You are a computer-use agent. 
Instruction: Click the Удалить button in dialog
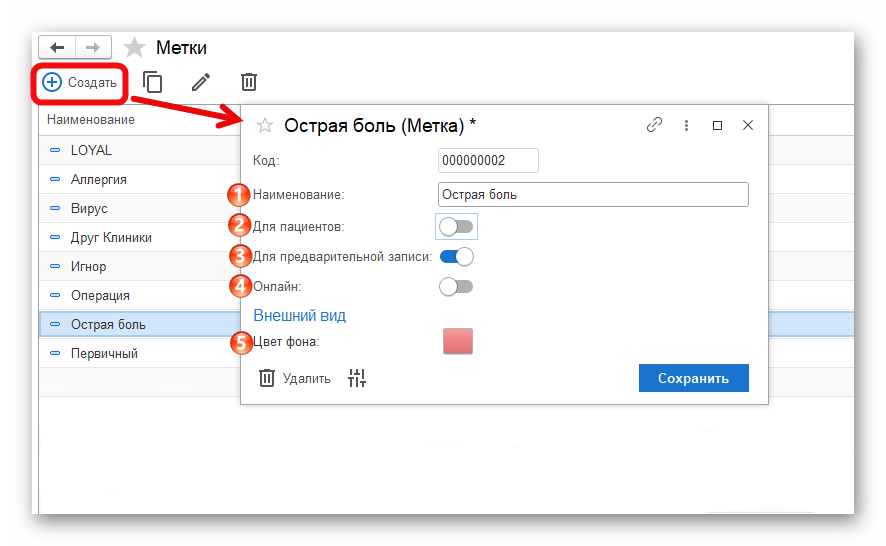tap(295, 378)
